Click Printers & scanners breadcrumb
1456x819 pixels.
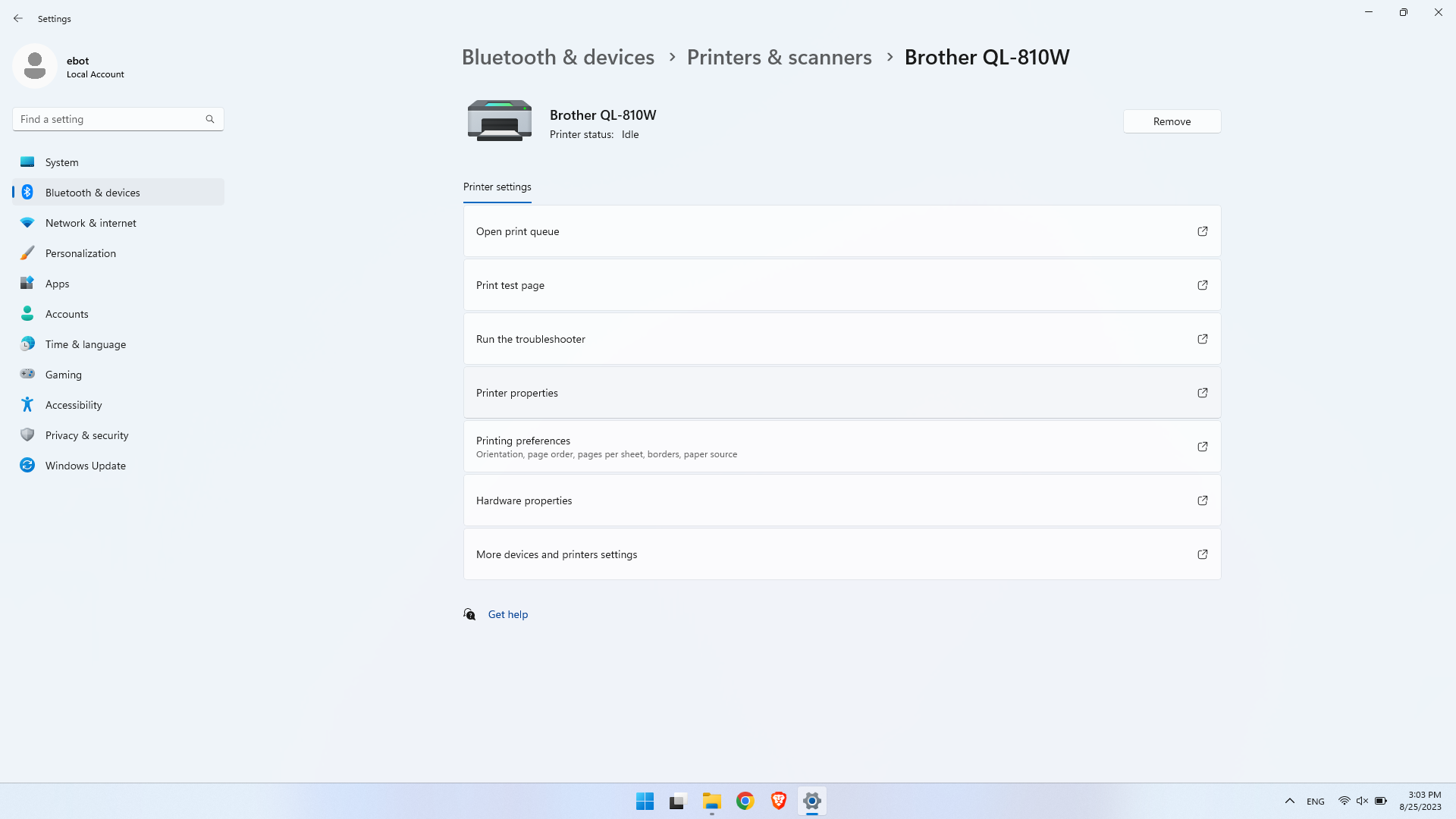(779, 57)
